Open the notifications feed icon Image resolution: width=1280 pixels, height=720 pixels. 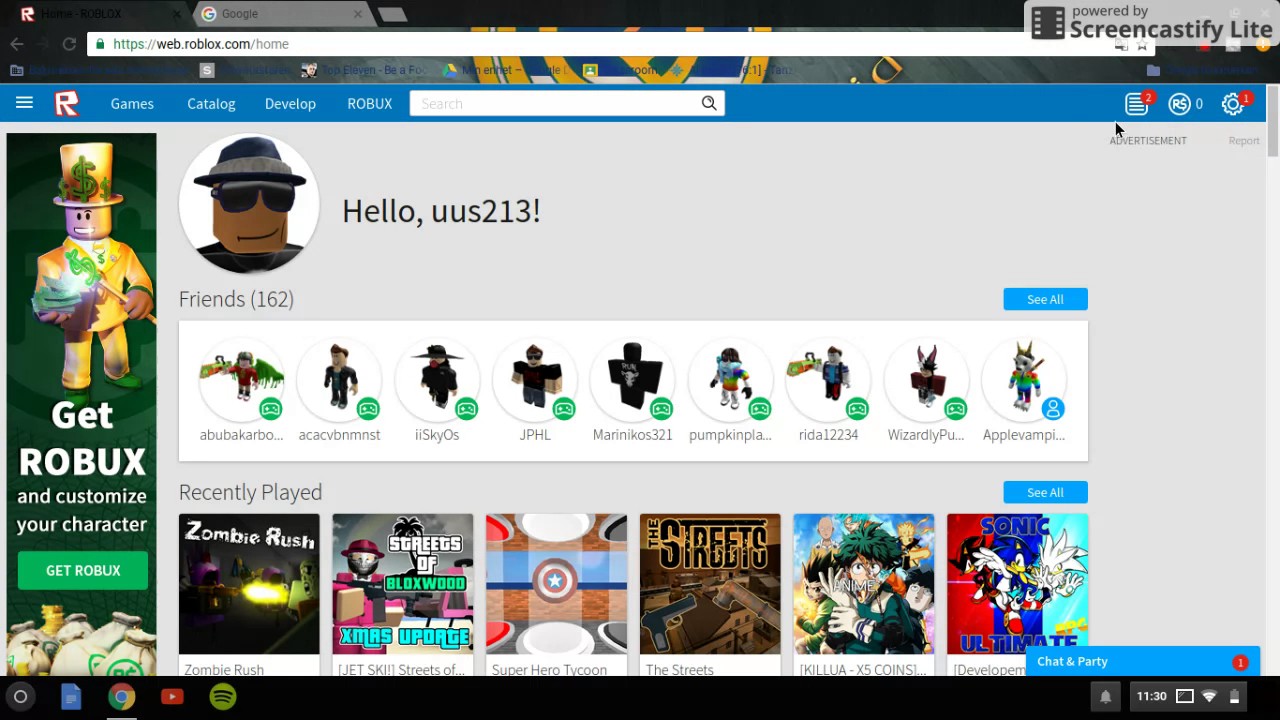click(1137, 104)
